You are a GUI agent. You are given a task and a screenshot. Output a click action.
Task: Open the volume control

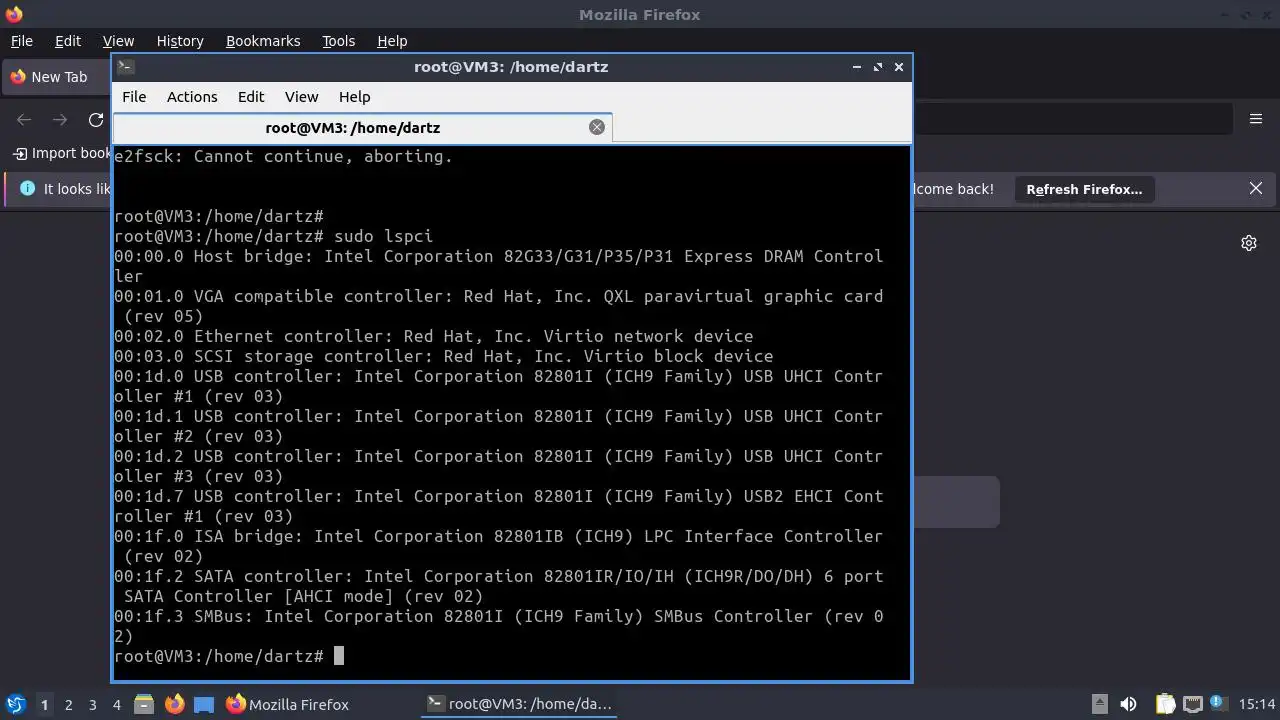tap(1129, 704)
